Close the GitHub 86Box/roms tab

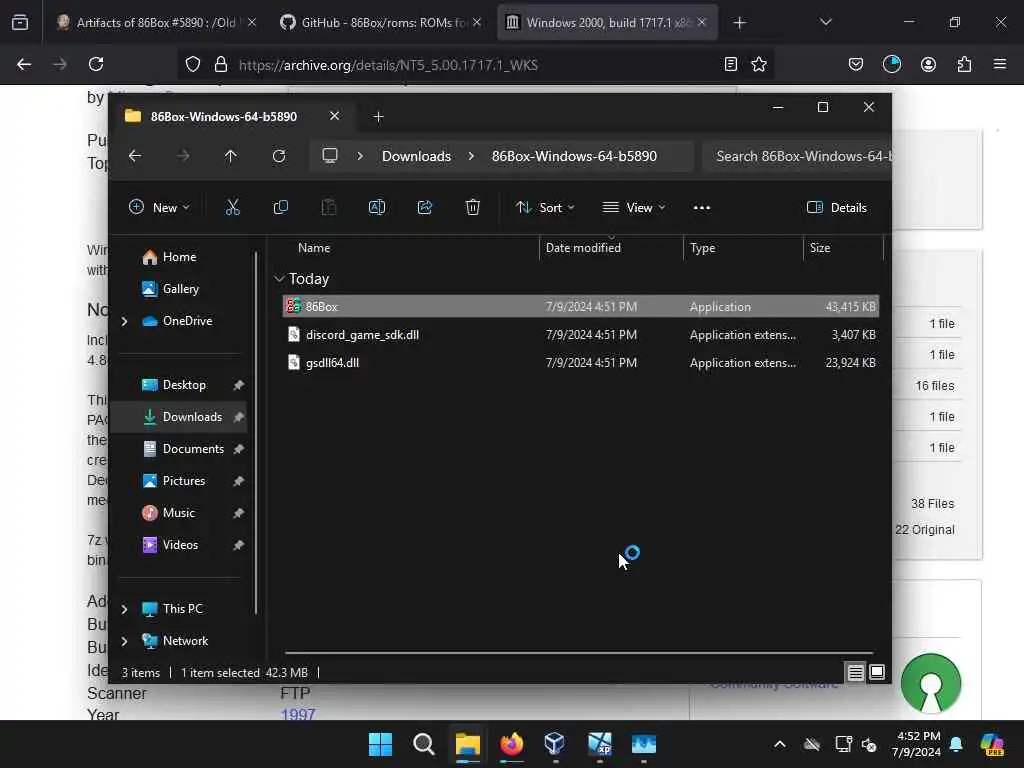pyautogui.click(x=477, y=22)
